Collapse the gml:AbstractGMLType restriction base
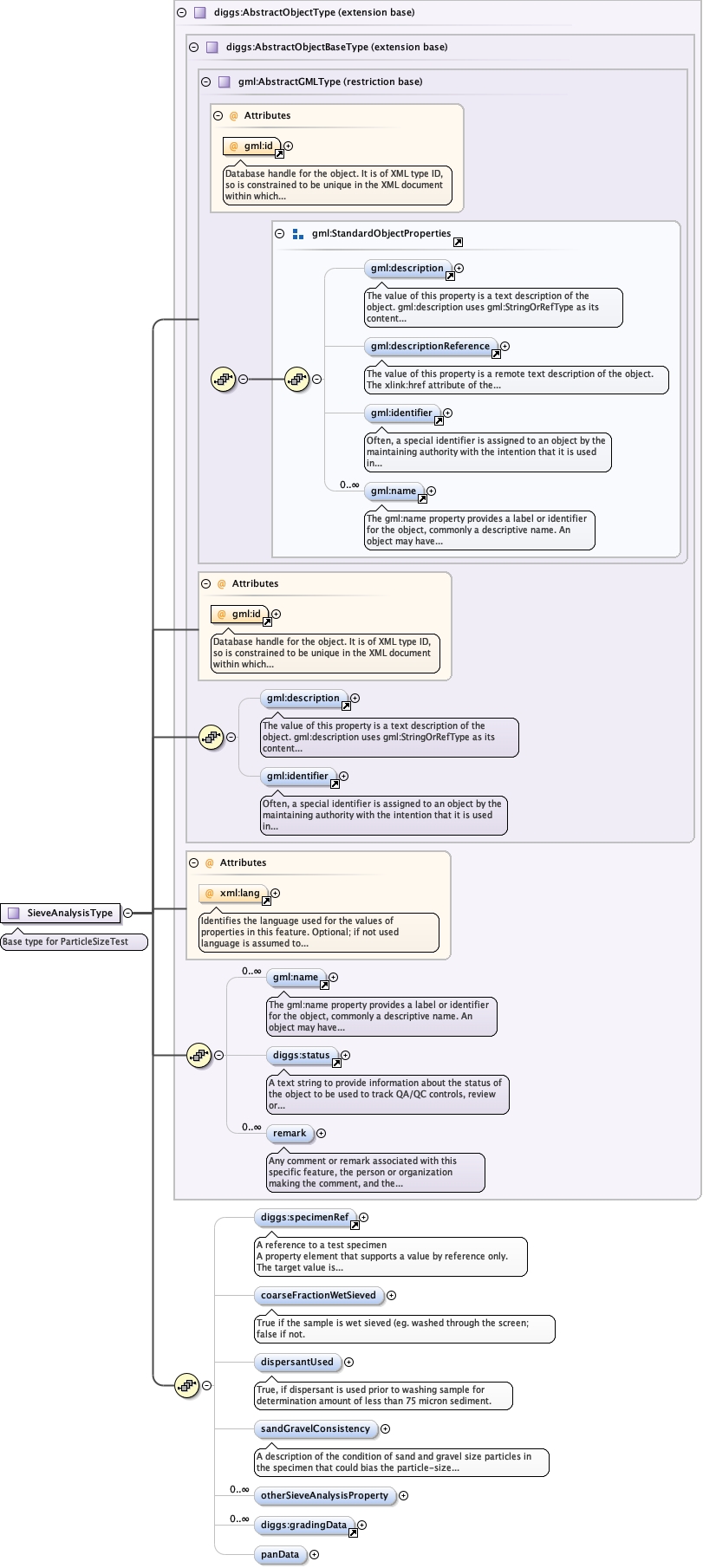703x1568 pixels. pyautogui.click(x=205, y=82)
